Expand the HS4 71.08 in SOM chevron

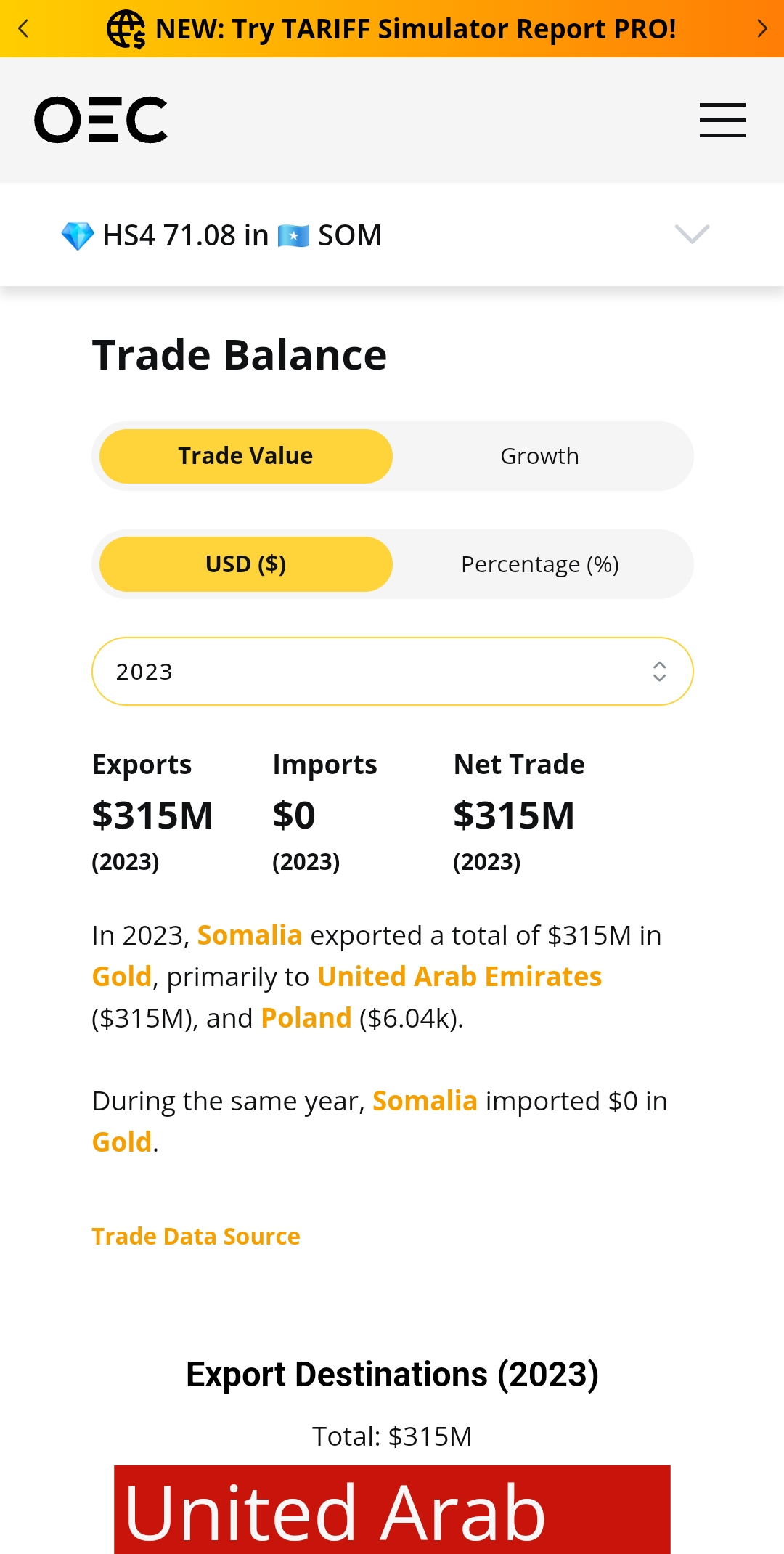[x=692, y=234]
